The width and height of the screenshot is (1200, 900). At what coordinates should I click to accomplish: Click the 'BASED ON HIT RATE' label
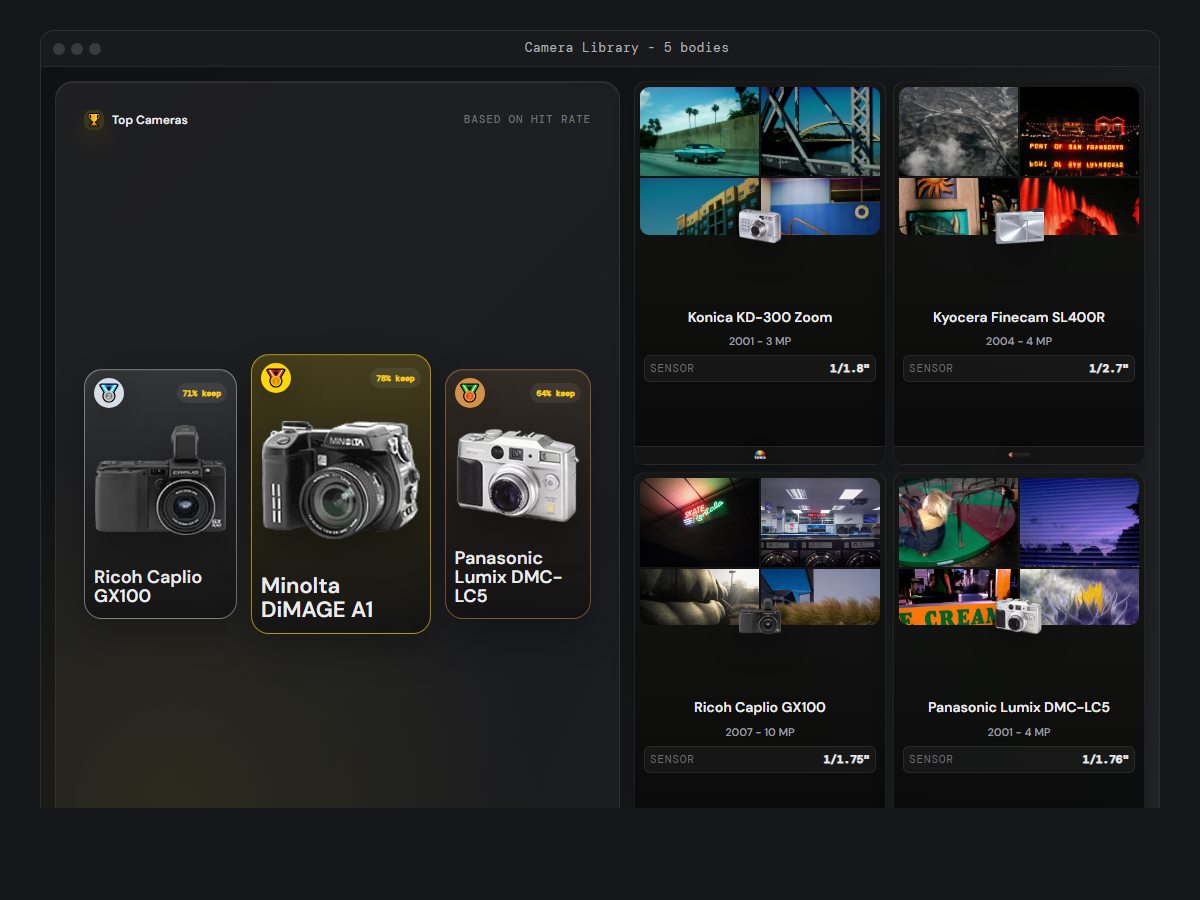527,120
